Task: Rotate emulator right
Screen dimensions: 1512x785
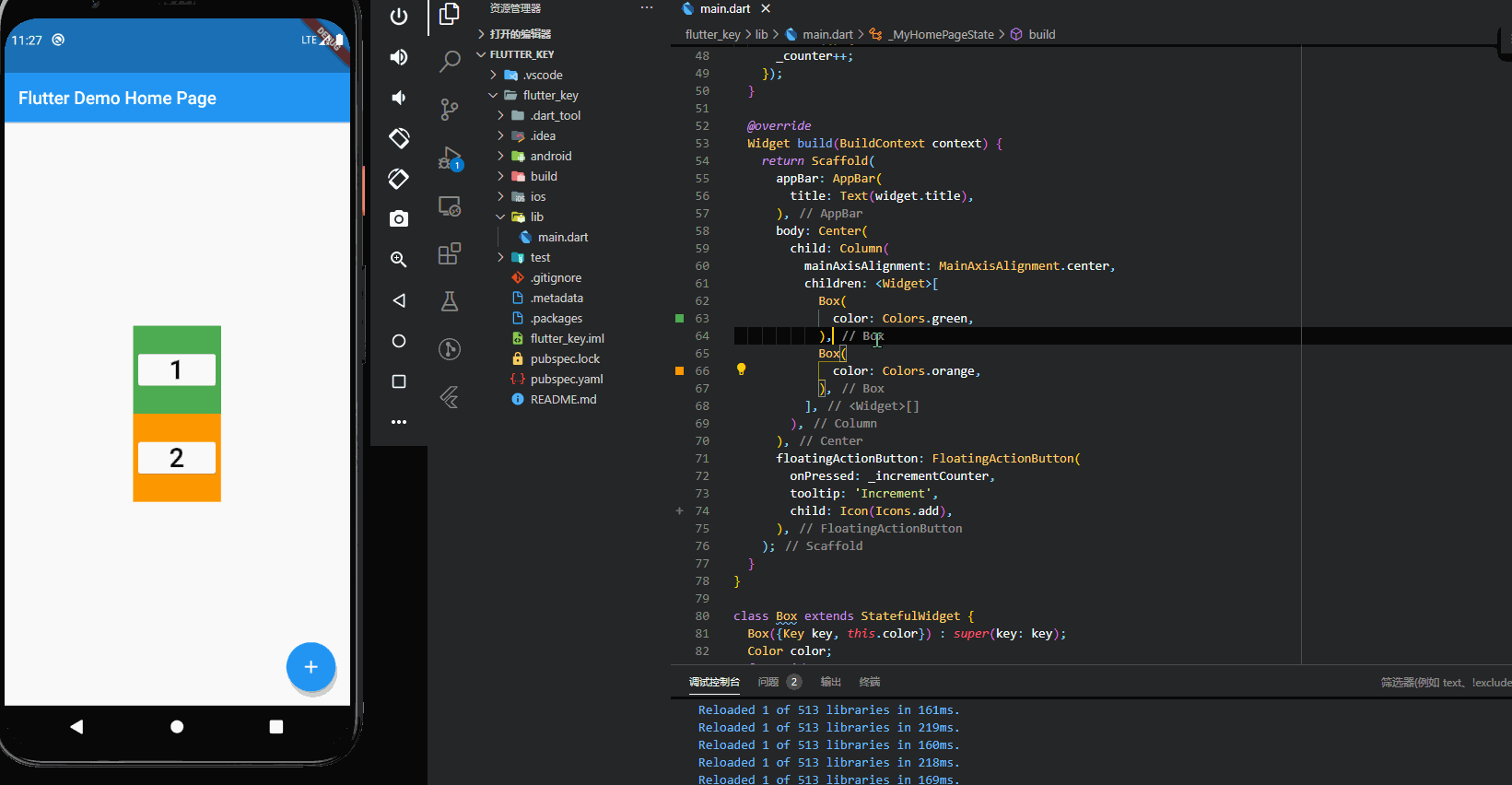Action: [x=398, y=179]
